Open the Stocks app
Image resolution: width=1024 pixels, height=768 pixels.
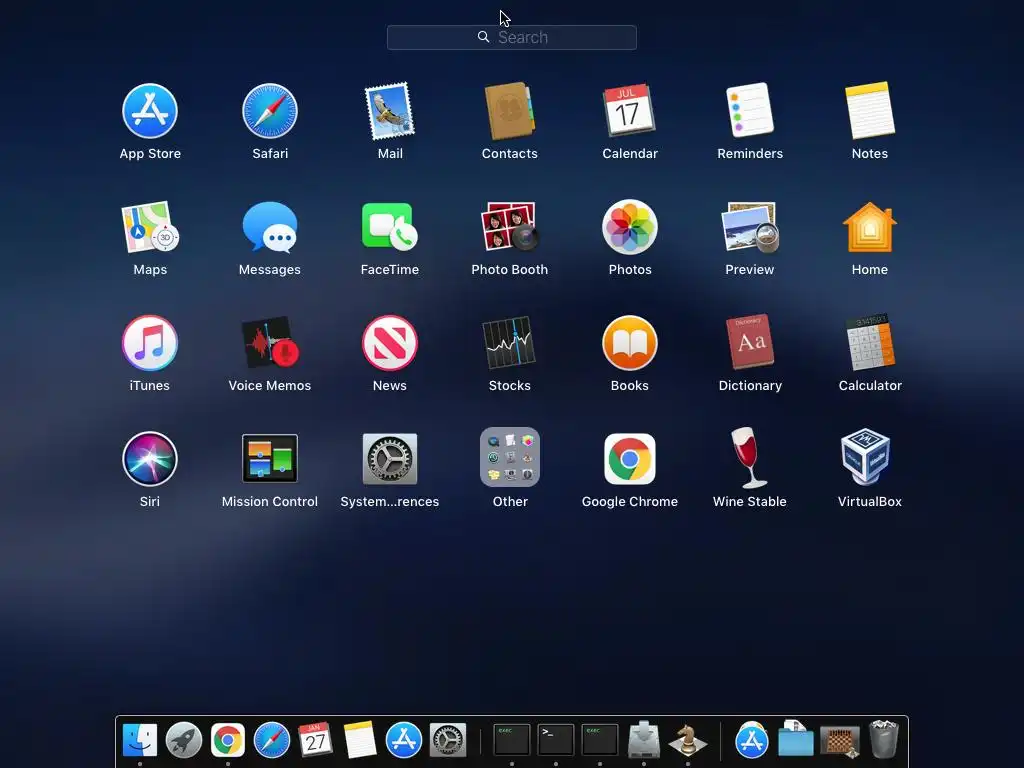(x=509, y=343)
